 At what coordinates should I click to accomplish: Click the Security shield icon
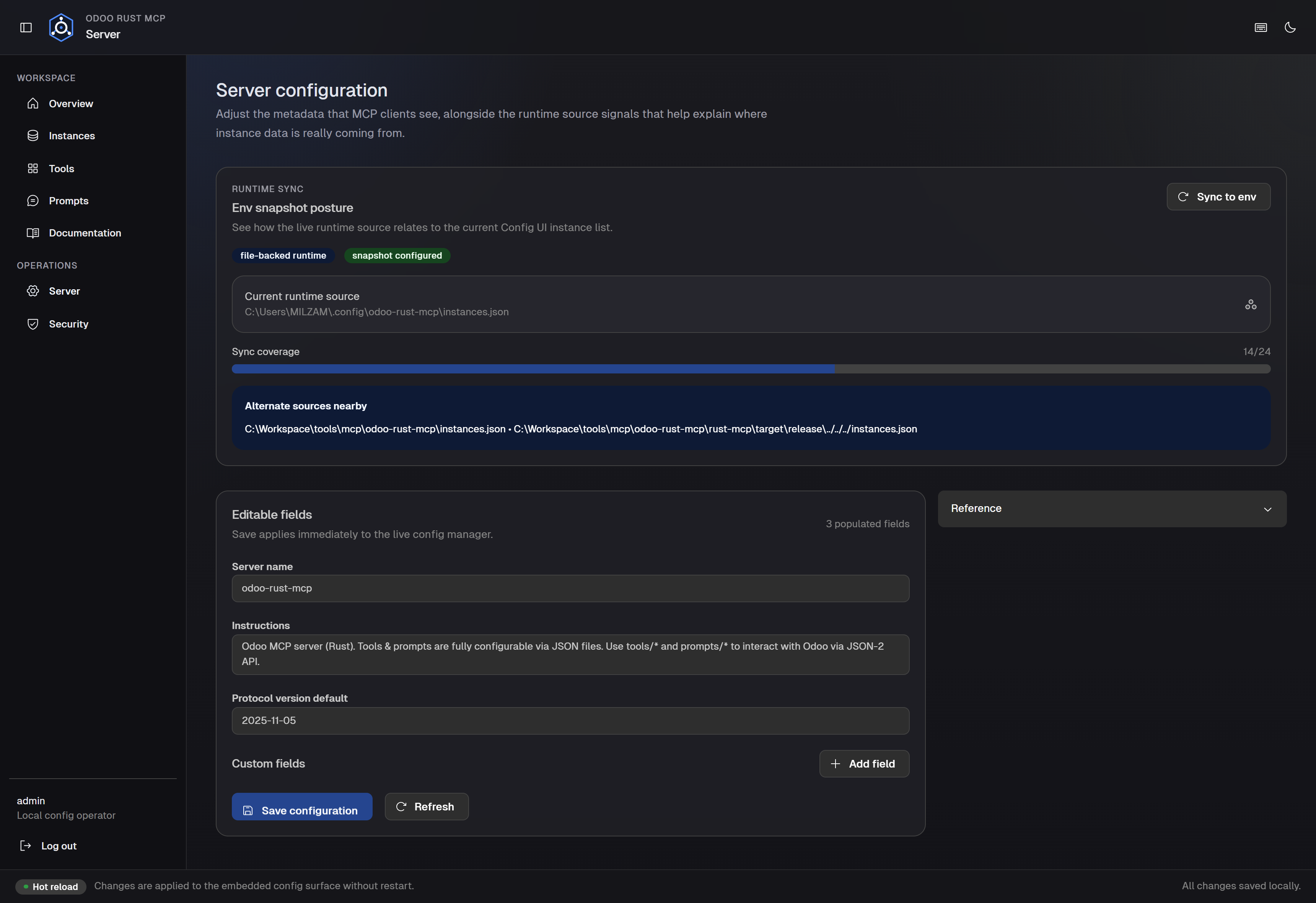(33, 324)
